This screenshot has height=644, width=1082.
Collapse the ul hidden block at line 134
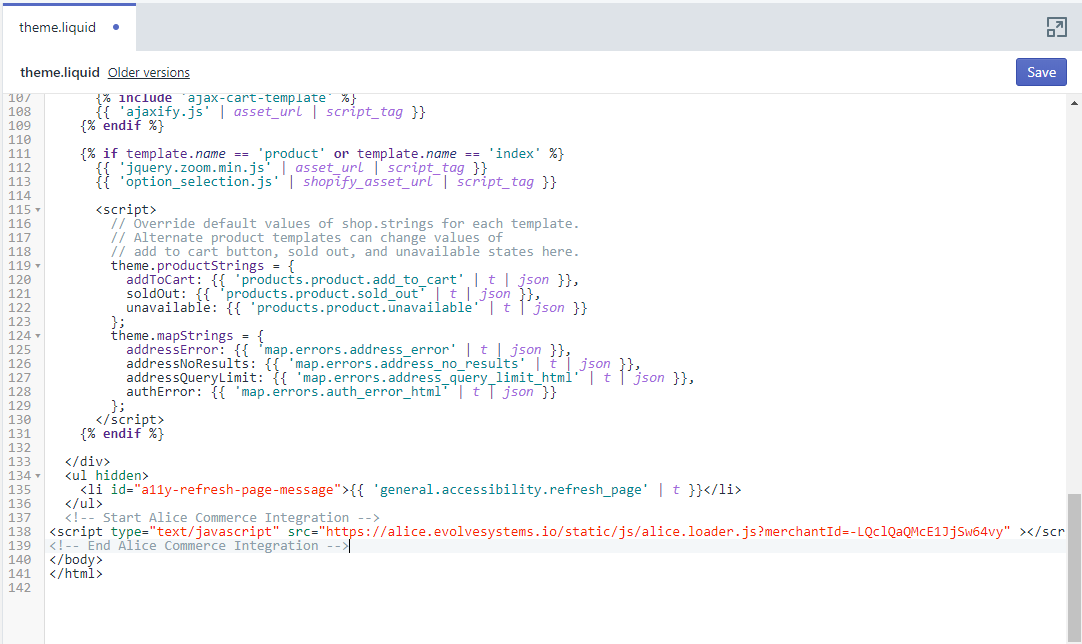pyautogui.click(x=38, y=476)
